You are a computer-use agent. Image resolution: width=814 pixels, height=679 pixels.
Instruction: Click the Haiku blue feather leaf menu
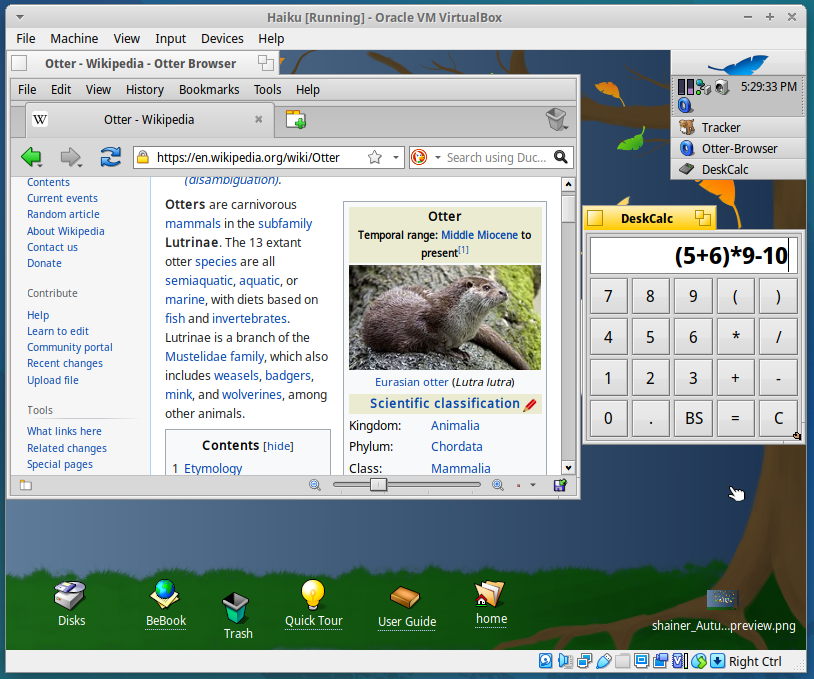click(738, 64)
